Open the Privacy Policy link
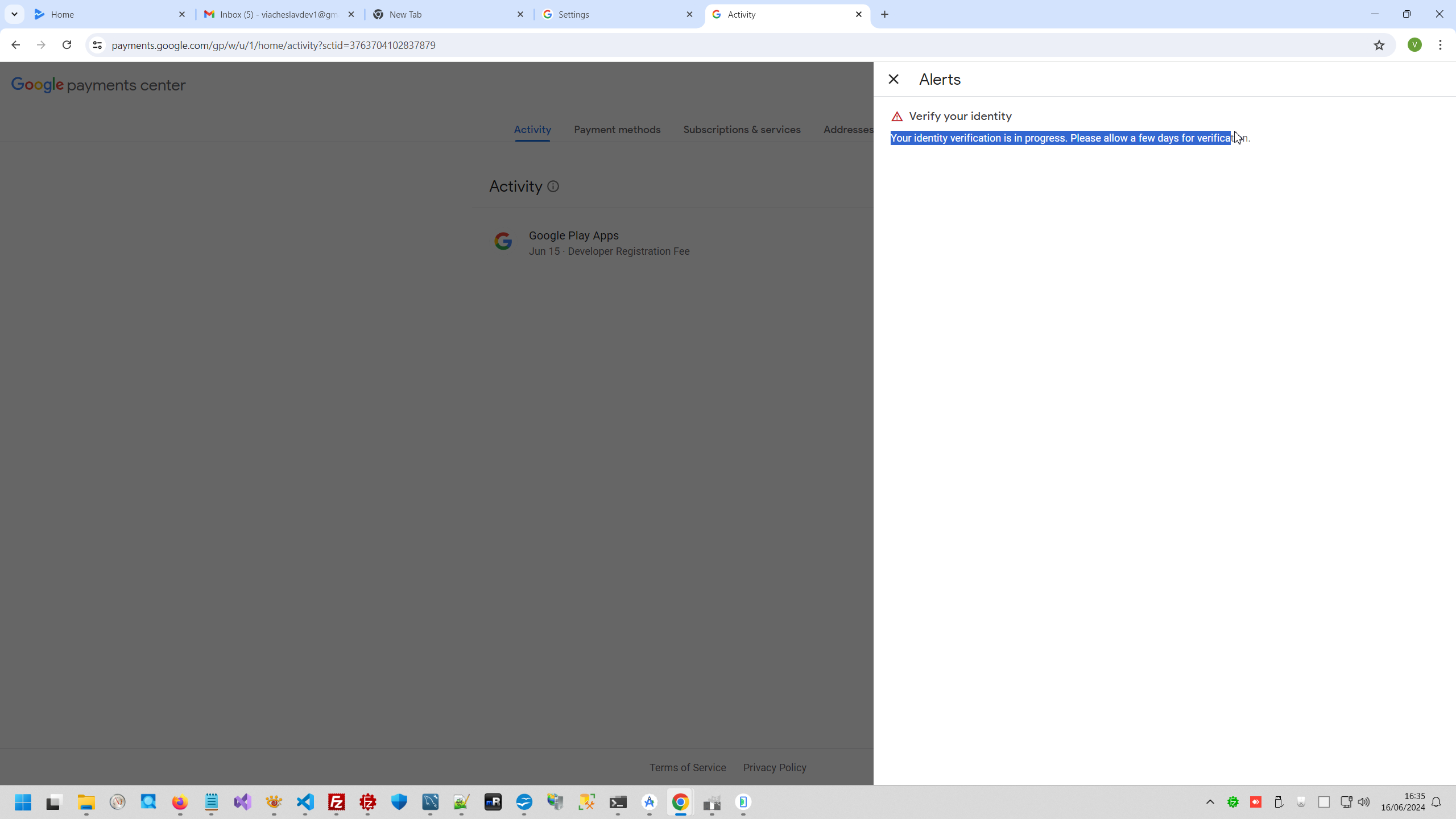Image resolution: width=1456 pixels, height=819 pixels. point(774,767)
